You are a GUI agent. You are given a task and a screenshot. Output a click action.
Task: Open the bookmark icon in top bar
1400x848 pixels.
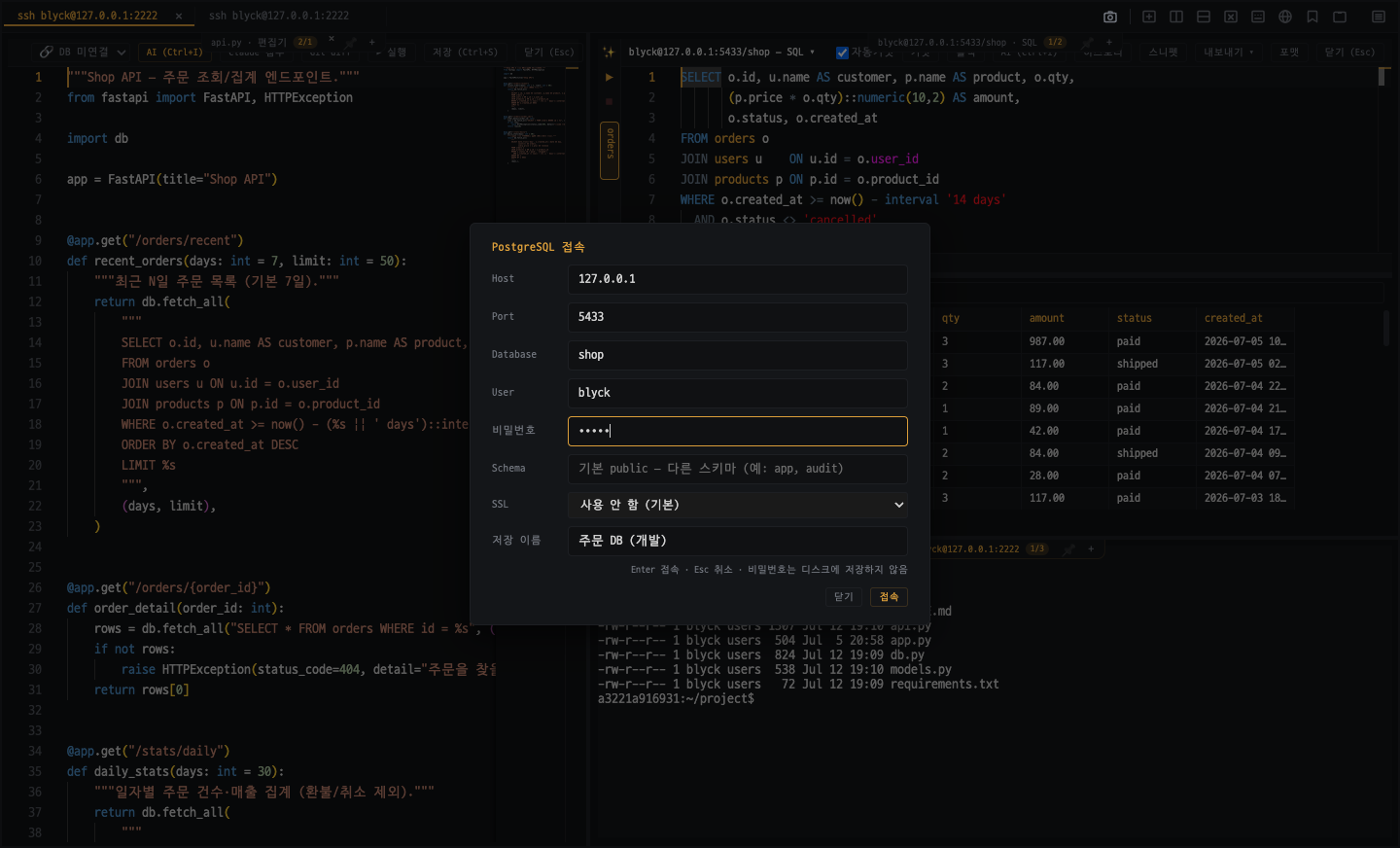point(1312,17)
